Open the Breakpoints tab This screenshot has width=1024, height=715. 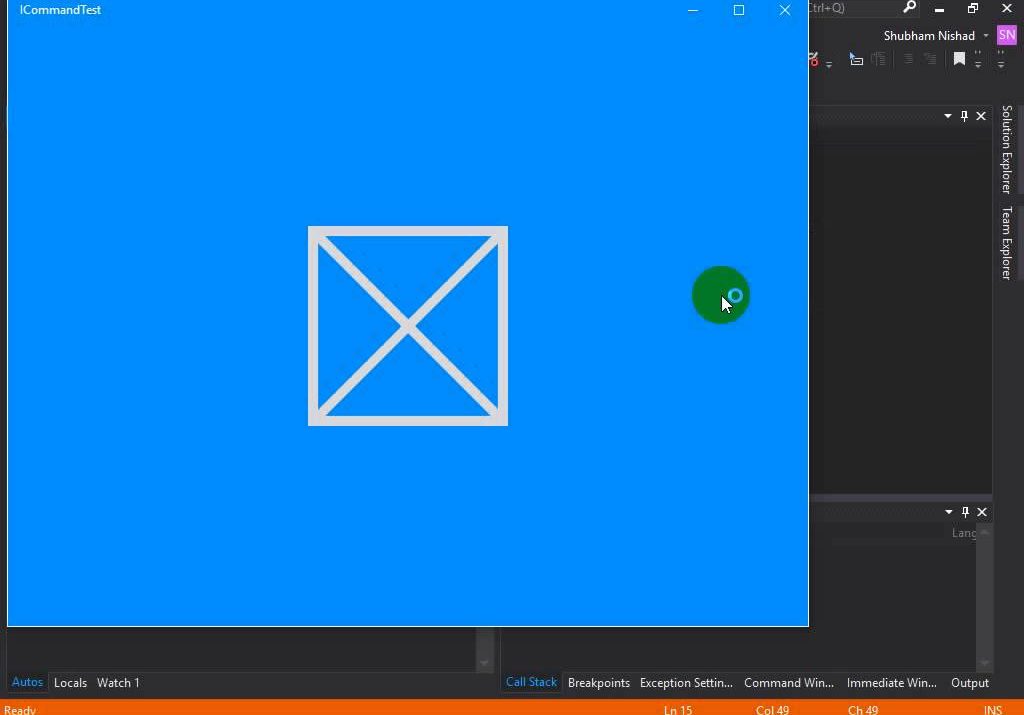599,683
